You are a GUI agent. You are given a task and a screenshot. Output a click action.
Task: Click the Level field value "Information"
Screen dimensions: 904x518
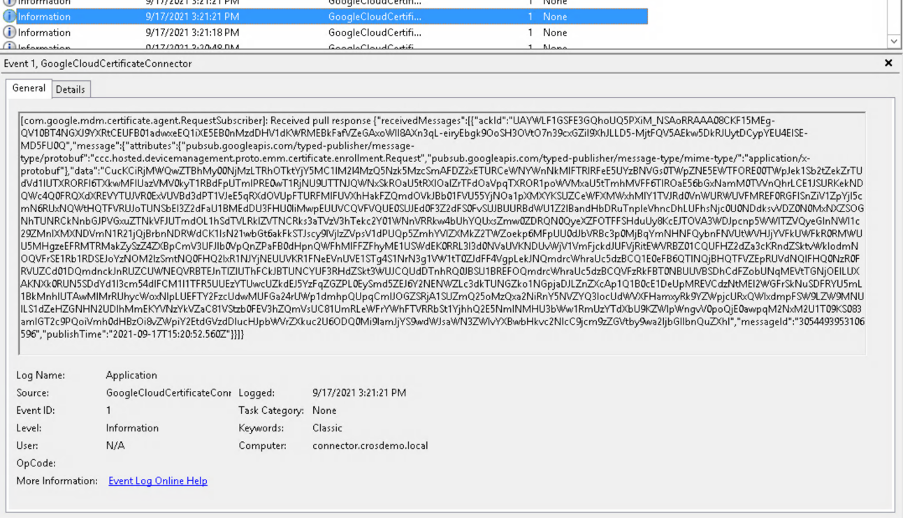131,428
